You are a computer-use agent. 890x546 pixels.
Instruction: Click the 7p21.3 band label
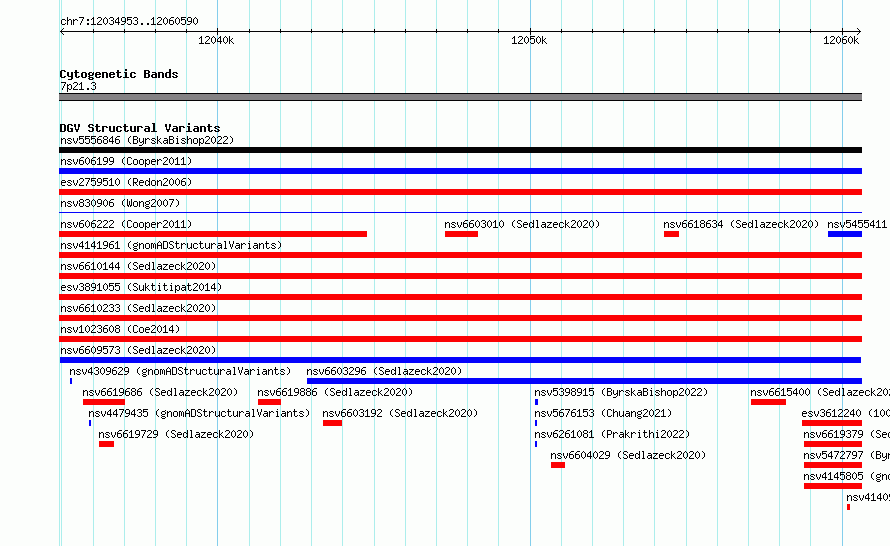pos(78,86)
